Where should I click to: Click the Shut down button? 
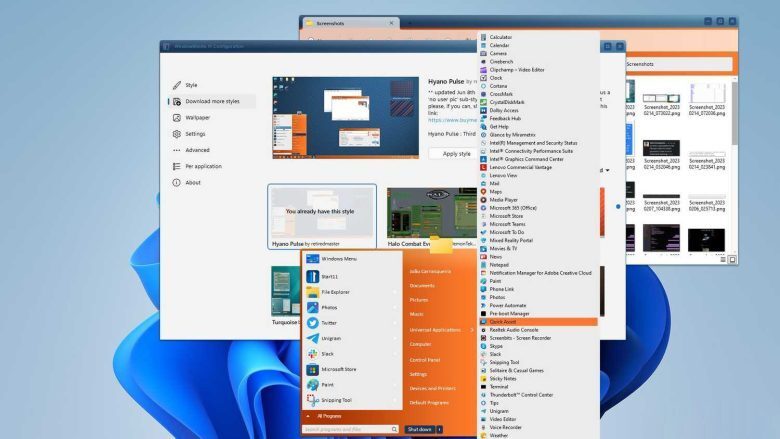pyautogui.click(x=419, y=429)
